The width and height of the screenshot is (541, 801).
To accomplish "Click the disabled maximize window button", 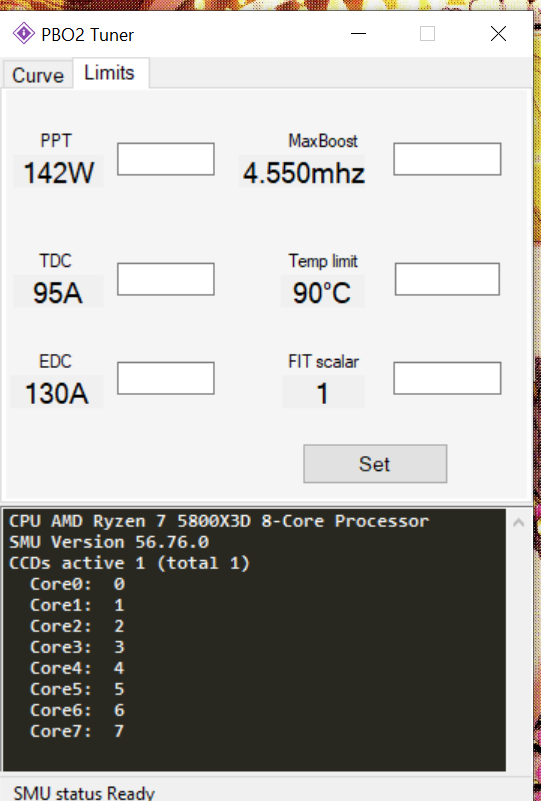I will 427,34.
